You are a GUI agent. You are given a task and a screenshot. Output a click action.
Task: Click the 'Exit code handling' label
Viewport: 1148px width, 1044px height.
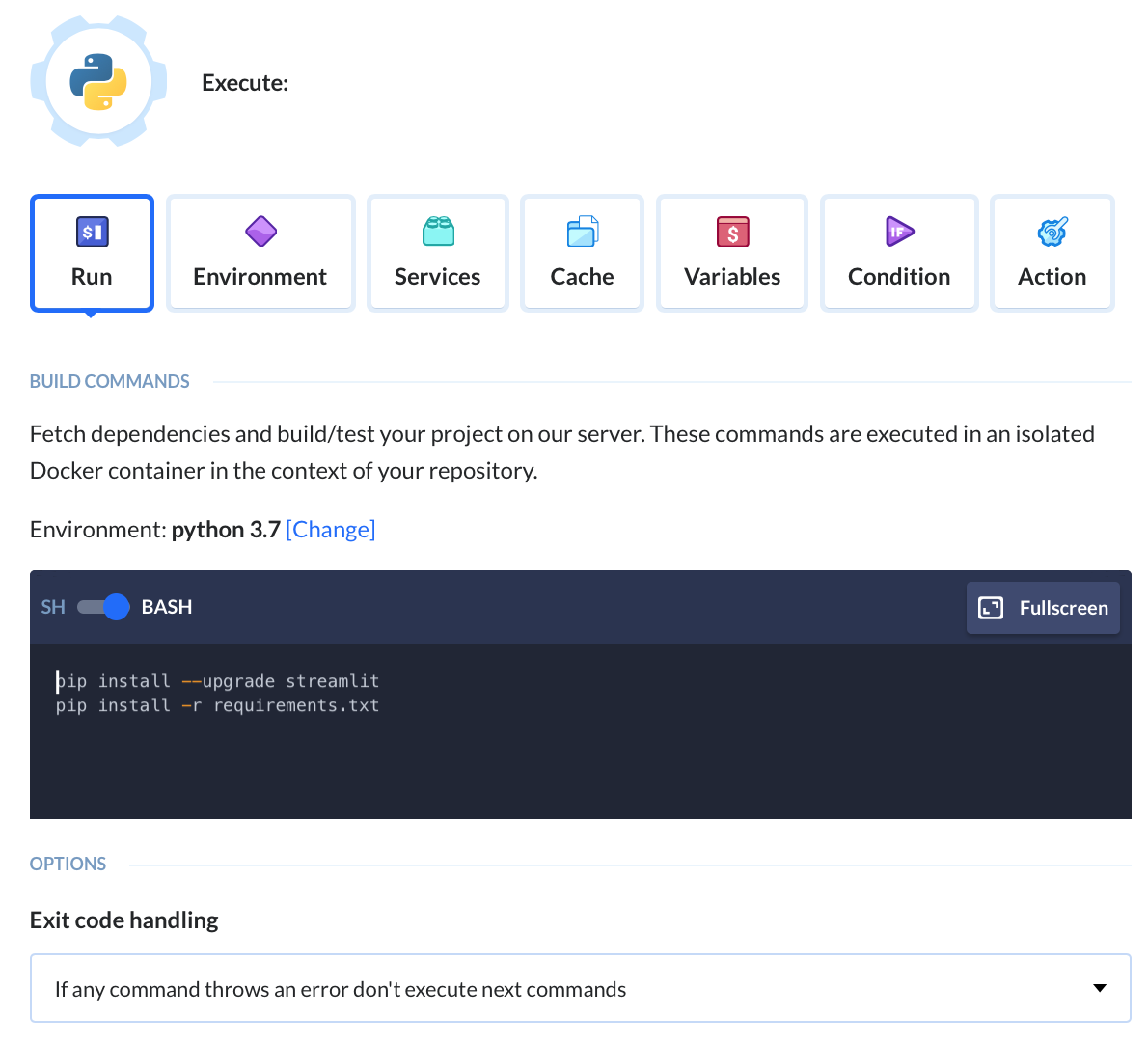pos(124,920)
